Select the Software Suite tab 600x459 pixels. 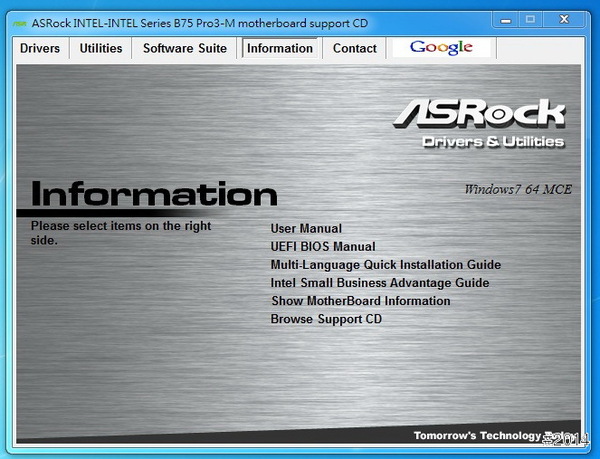tap(185, 48)
